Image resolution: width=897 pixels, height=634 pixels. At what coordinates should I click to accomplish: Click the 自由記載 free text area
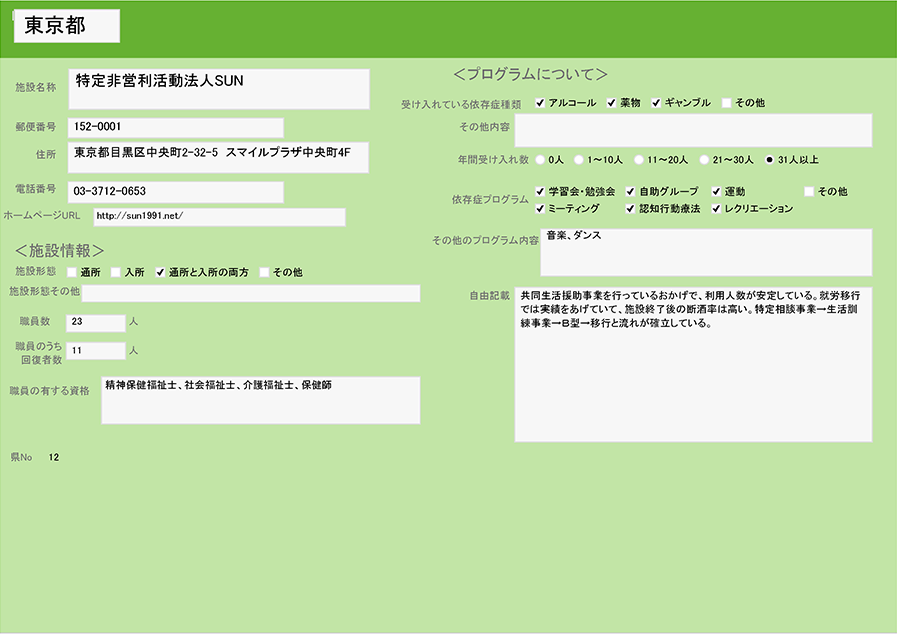point(693,365)
